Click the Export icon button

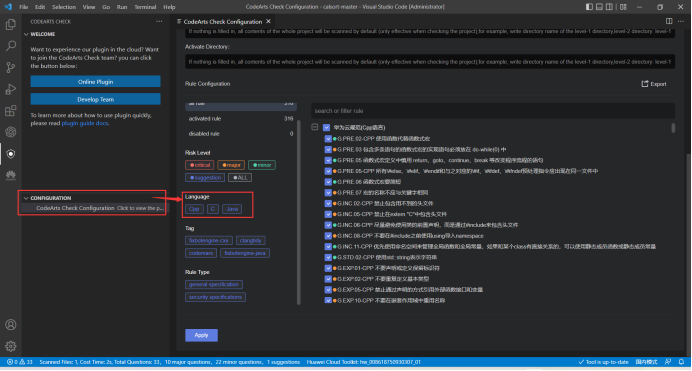[654, 84]
